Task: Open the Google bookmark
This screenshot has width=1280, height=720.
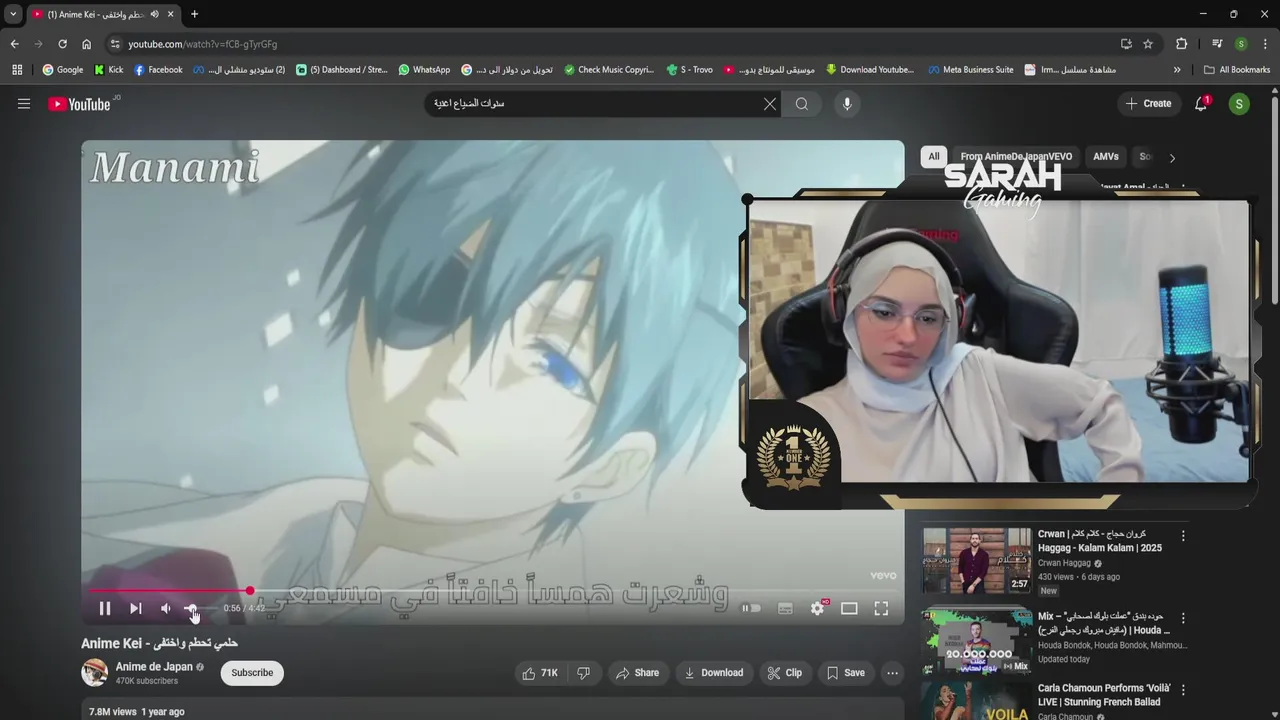Action: 62,70
